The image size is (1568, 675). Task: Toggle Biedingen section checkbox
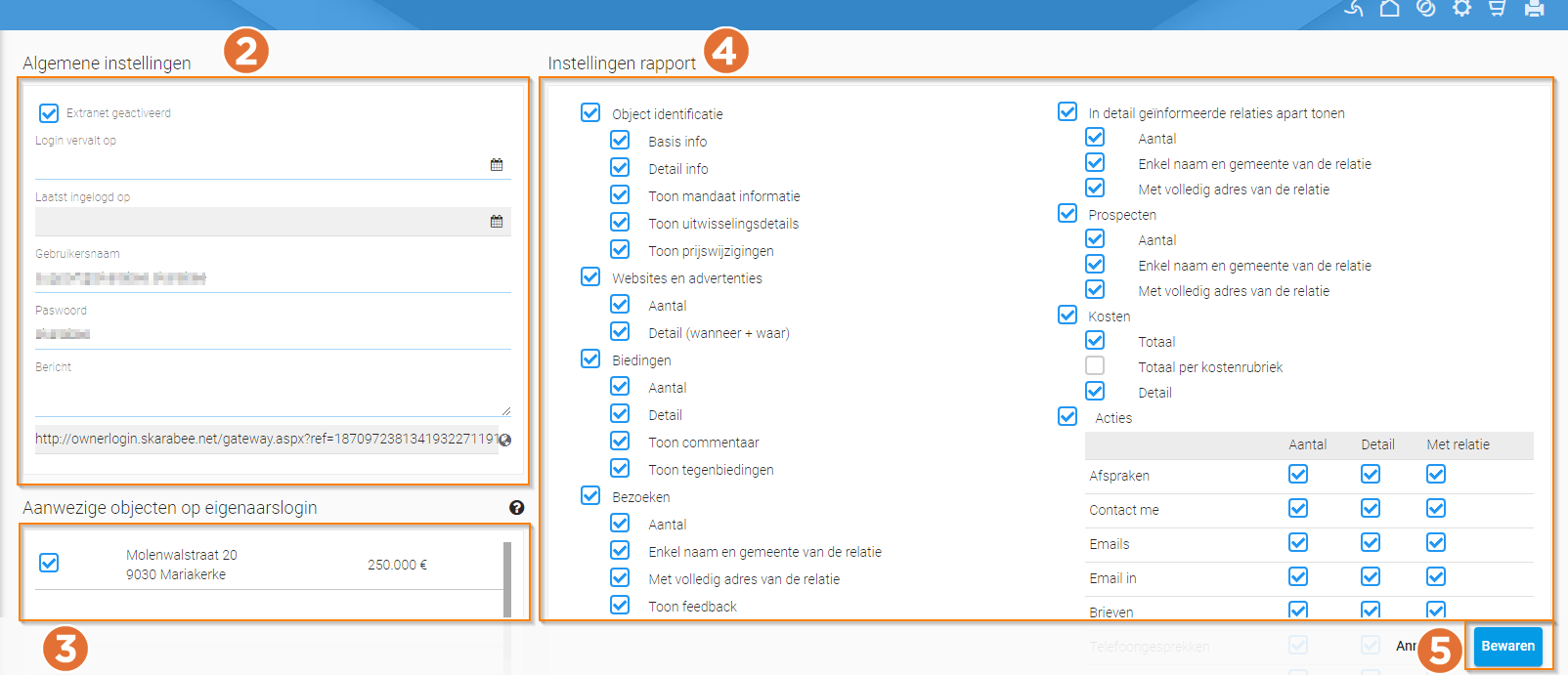pyautogui.click(x=590, y=359)
